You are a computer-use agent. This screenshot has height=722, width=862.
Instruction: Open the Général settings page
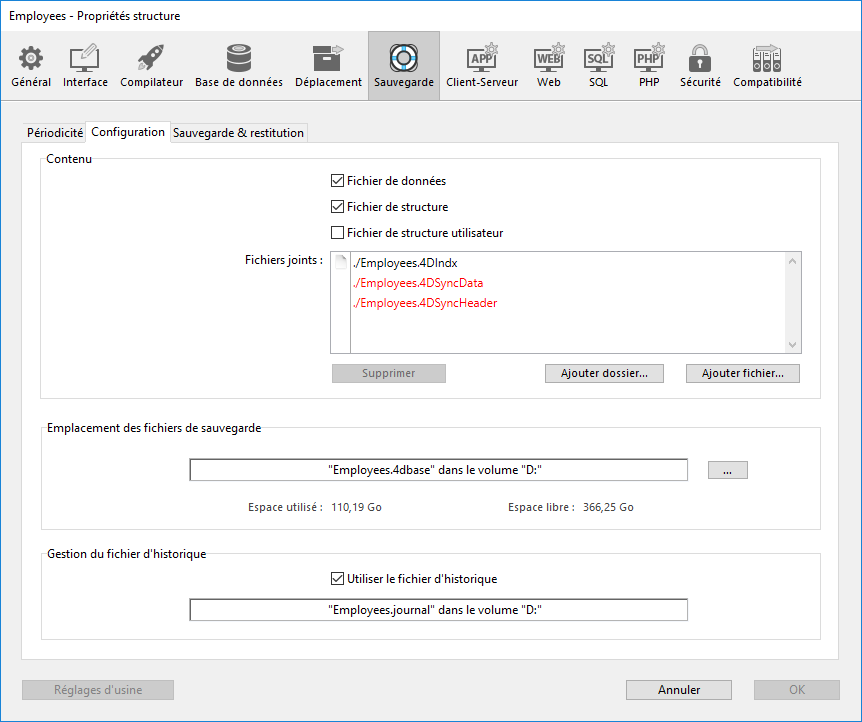31,66
